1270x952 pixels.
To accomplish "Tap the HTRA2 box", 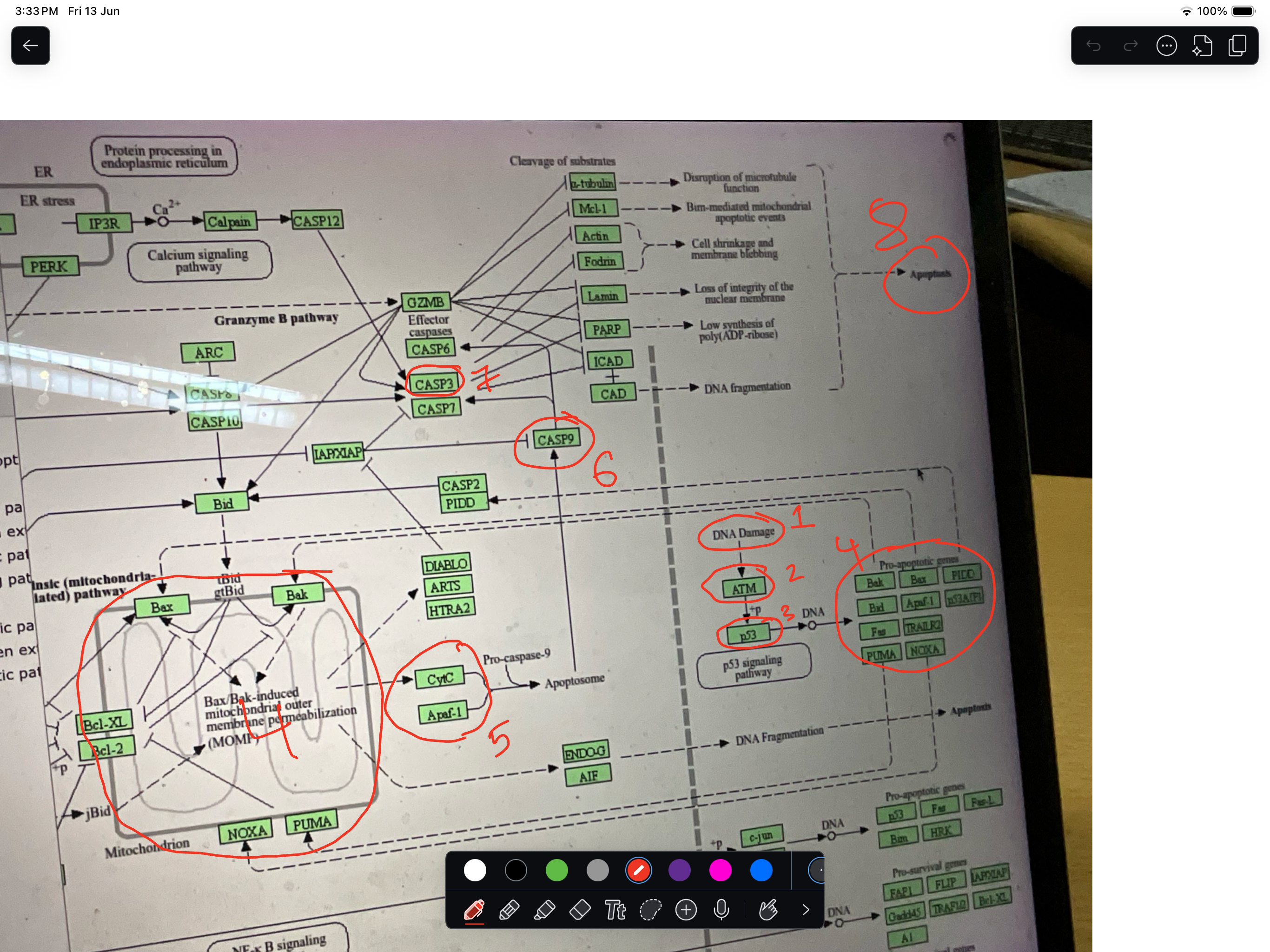I will (450, 608).
